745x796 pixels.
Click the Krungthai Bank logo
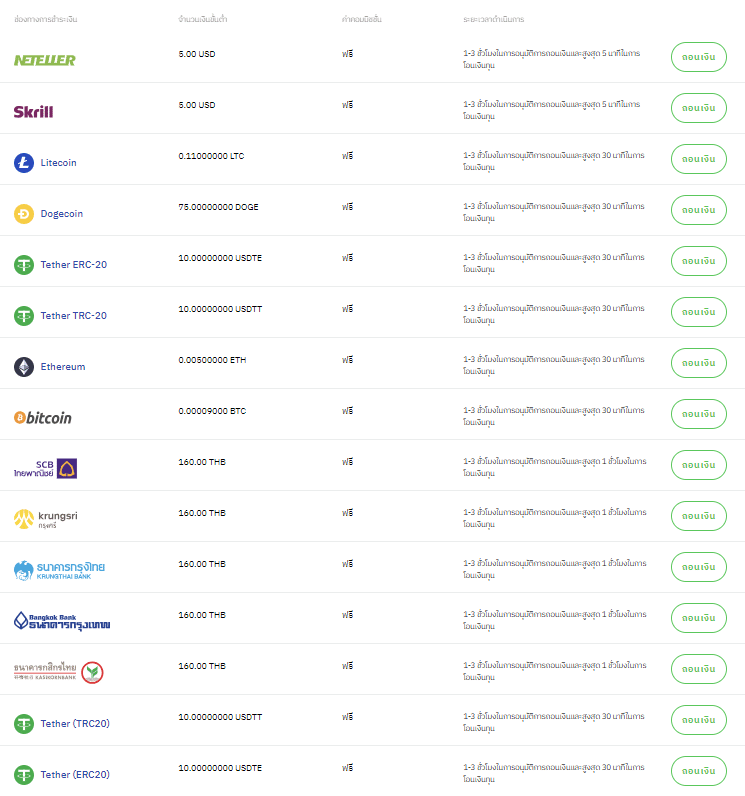[x=59, y=570]
